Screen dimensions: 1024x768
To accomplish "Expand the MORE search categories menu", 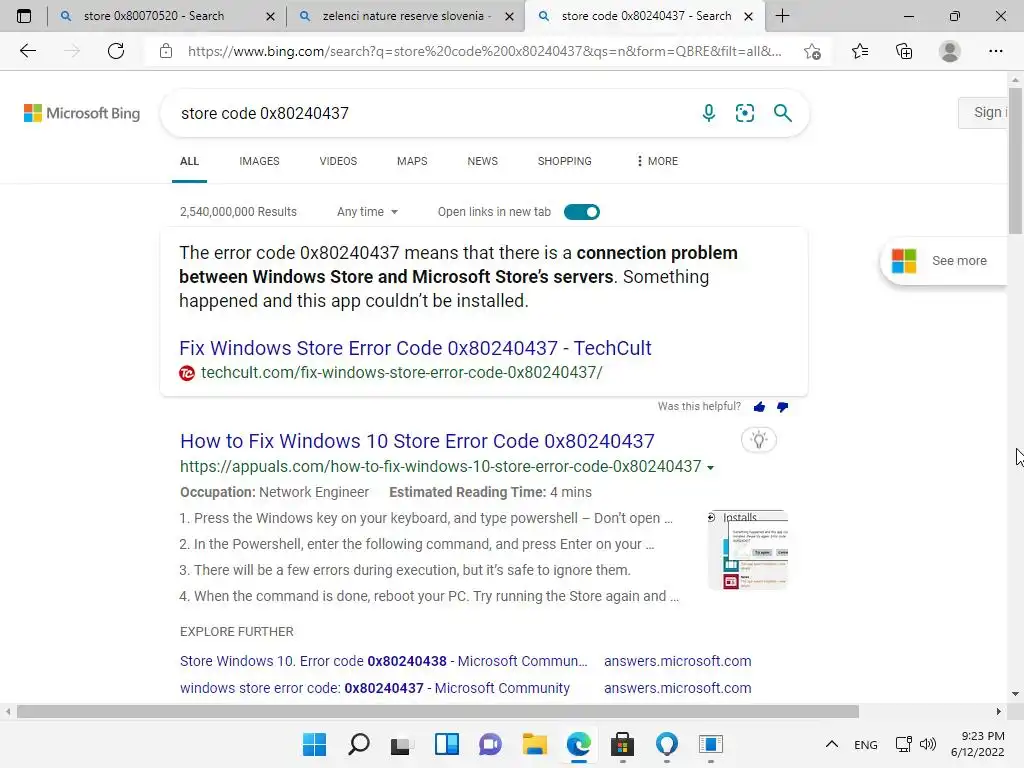I will pos(657,161).
